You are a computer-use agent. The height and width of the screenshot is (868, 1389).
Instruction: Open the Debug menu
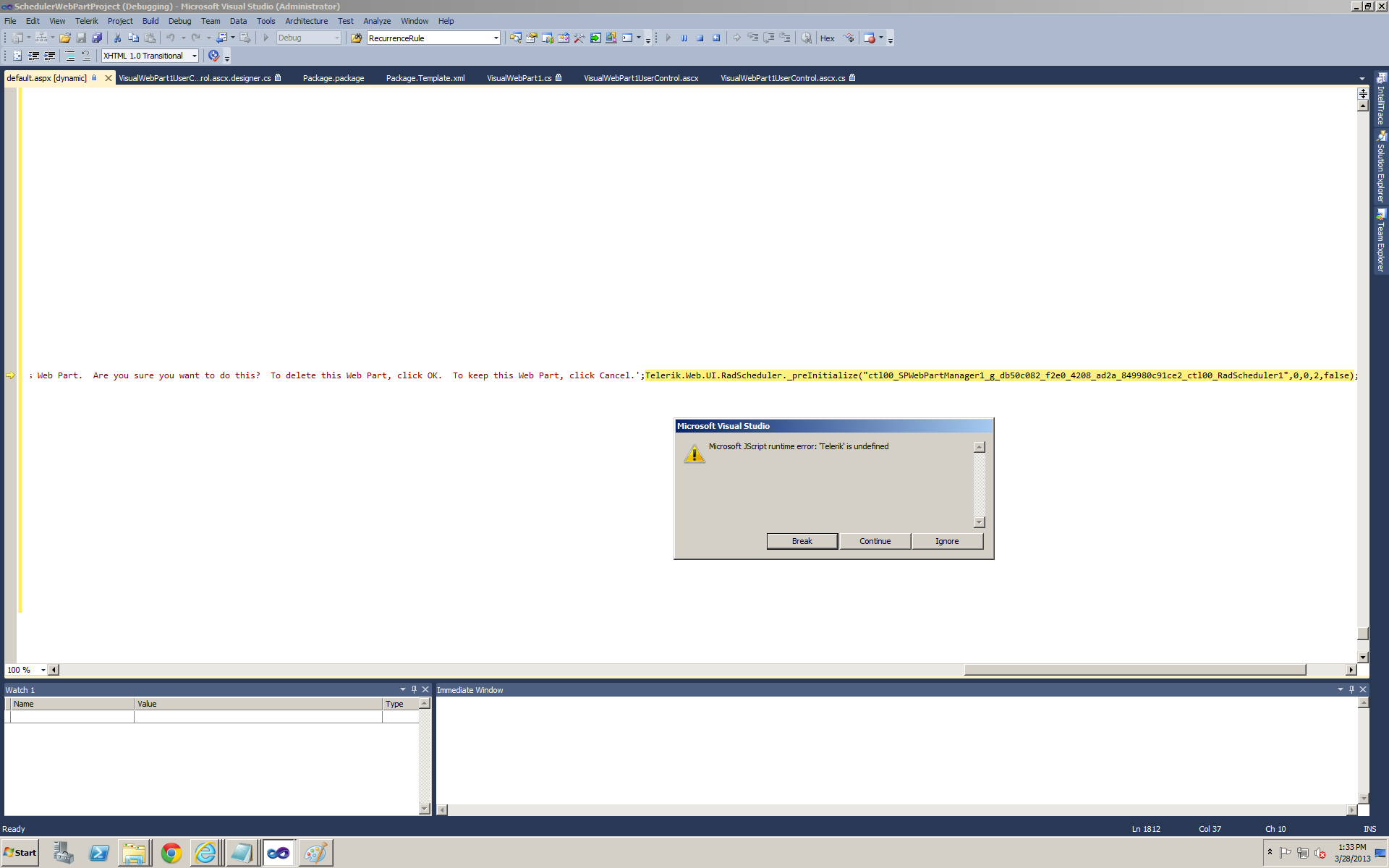pyautogui.click(x=179, y=21)
